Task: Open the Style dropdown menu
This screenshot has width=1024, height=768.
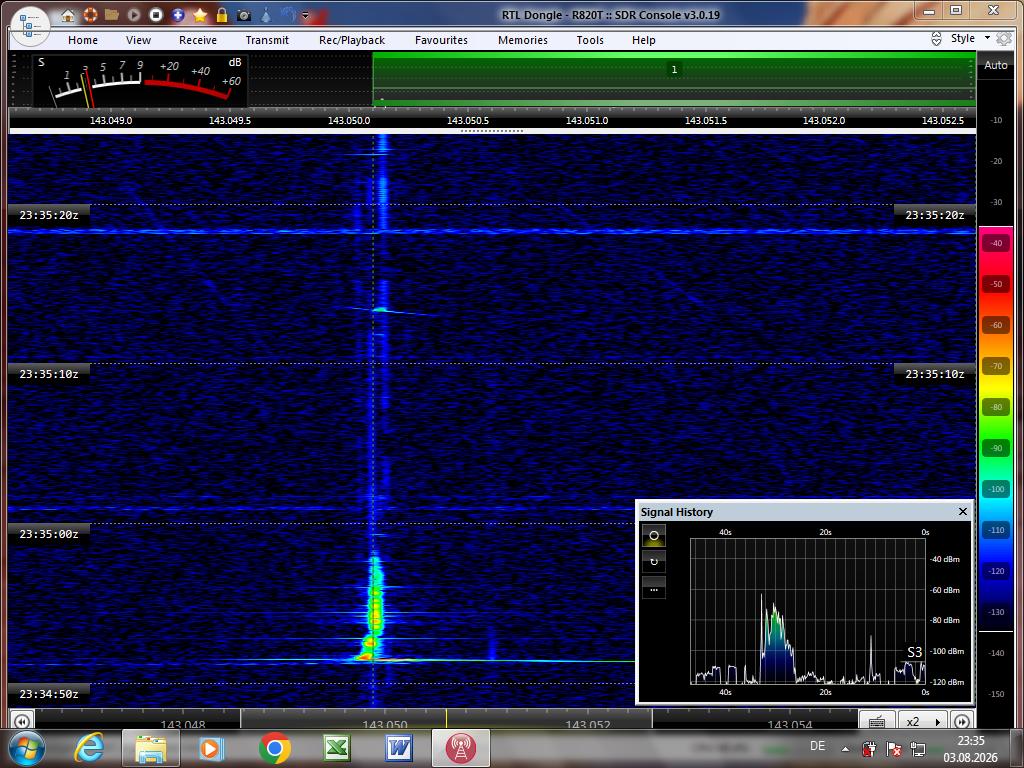Action: (970, 38)
